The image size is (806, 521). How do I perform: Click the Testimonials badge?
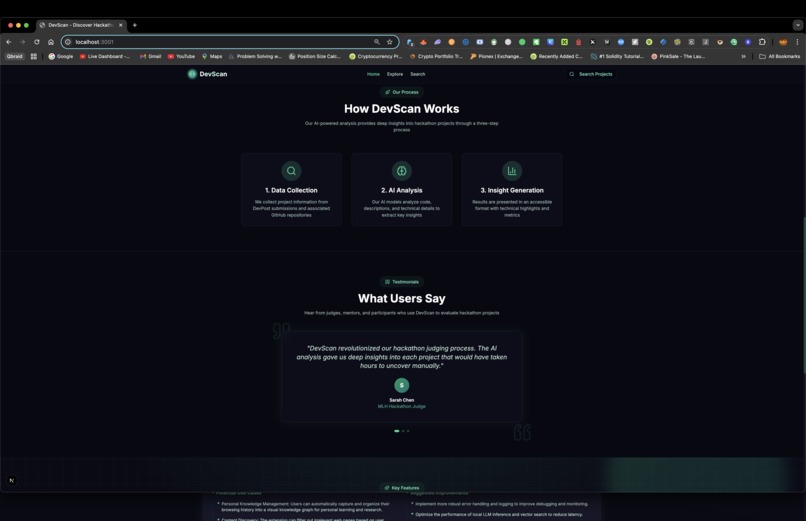(401, 282)
